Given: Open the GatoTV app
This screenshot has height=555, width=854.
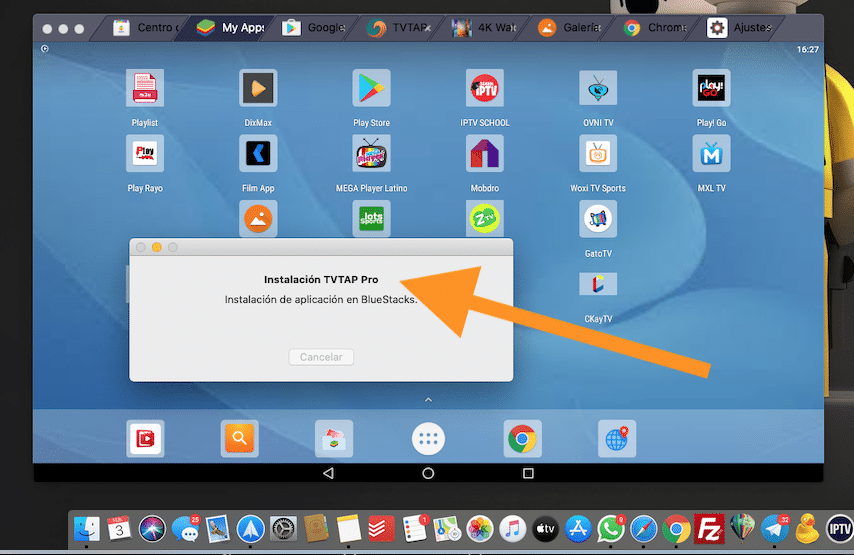Looking at the screenshot, I should pyautogui.click(x=598, y=218).
